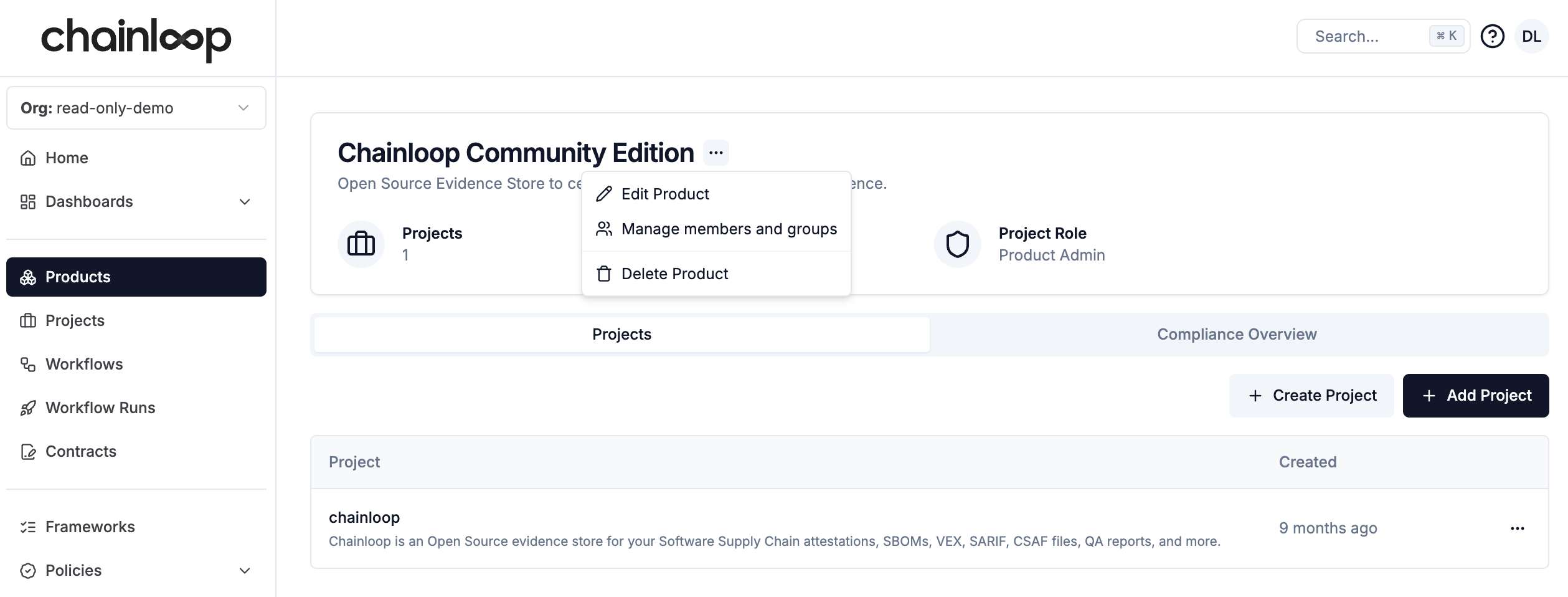Screen dimensions: 1568x597
Task: Select the Products icon in the sidebar
Action: click(29, 277)
